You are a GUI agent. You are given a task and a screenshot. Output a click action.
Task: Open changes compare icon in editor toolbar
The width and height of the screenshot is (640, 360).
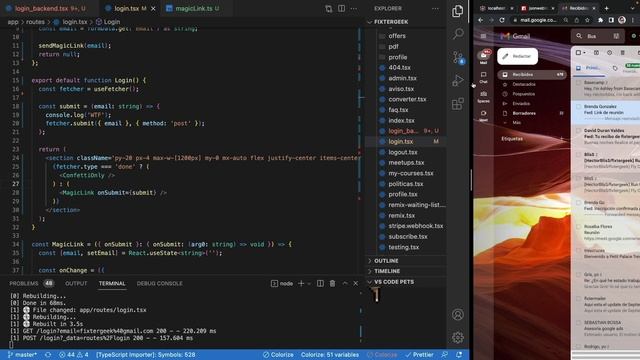[329, 8]
